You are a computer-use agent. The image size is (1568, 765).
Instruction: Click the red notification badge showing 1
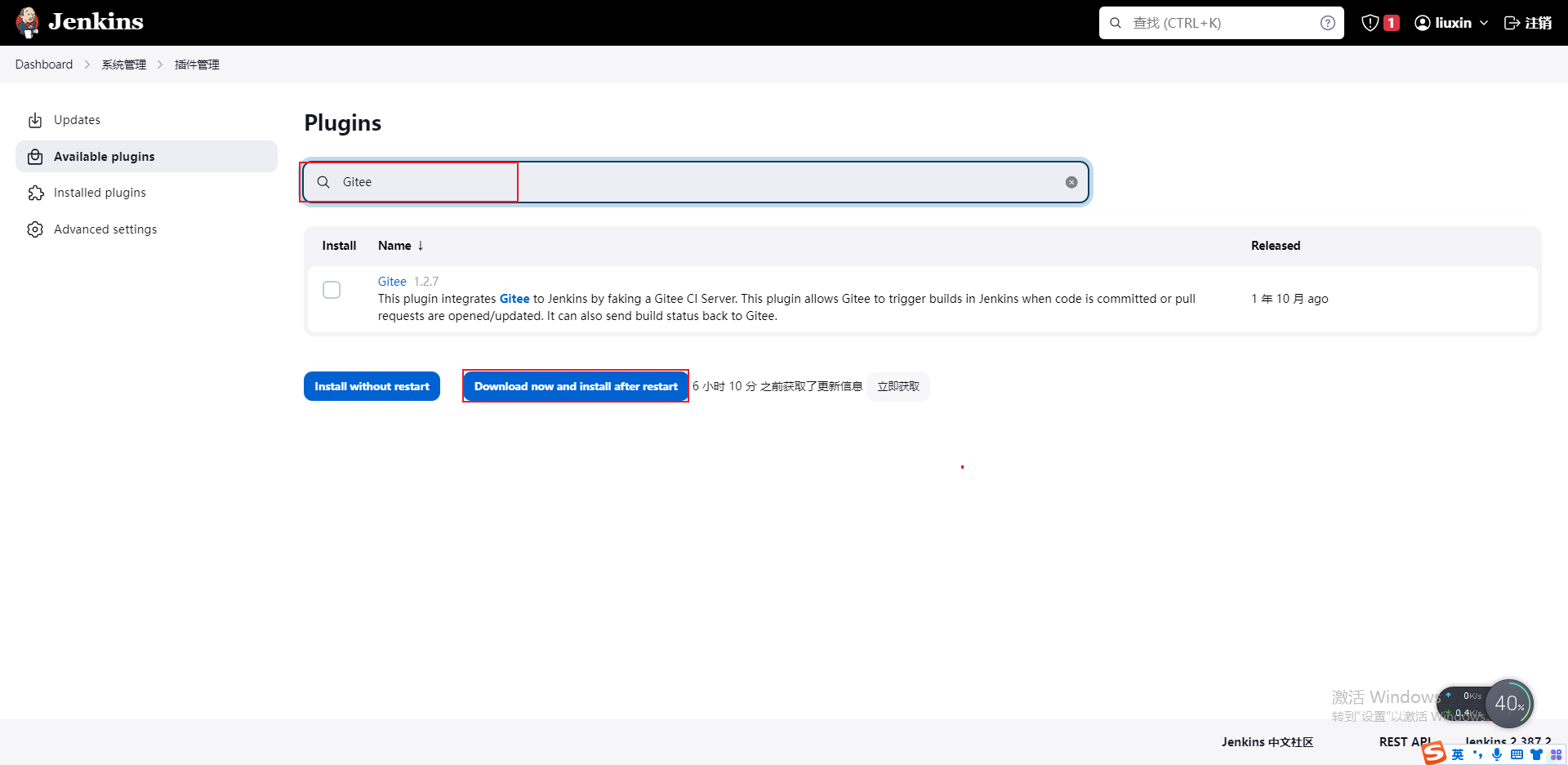1392,23
